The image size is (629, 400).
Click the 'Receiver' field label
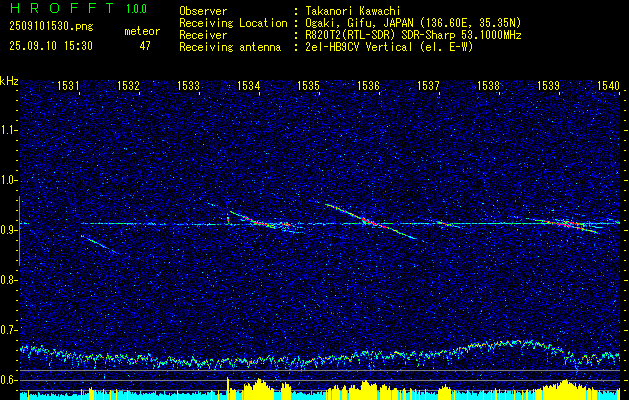tap(203, 35)
